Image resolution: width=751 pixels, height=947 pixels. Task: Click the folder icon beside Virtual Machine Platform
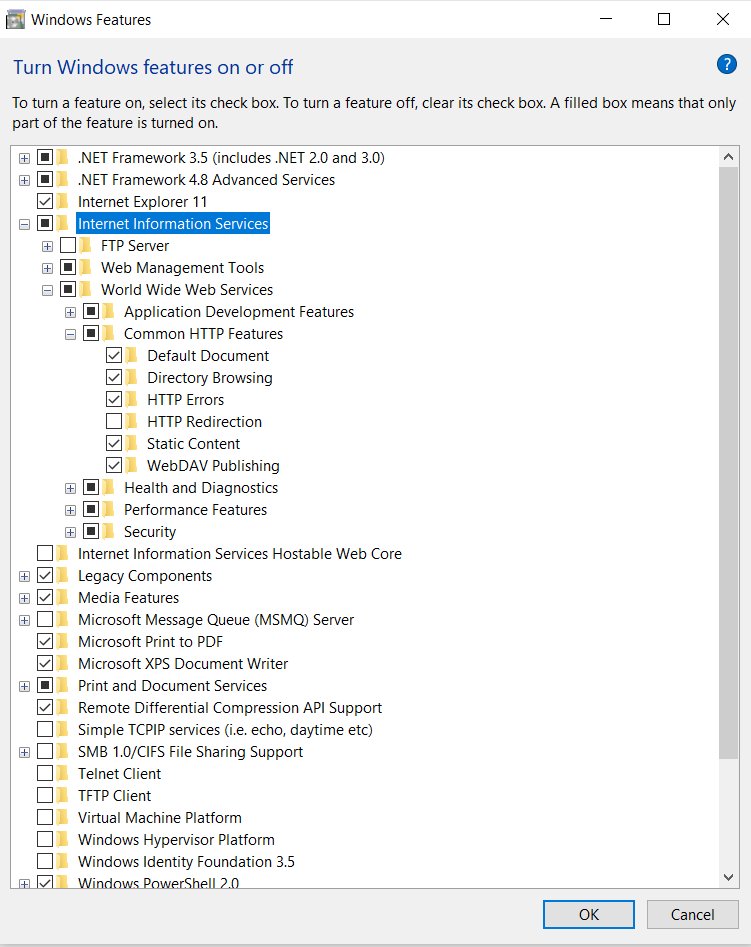[62, 818]
